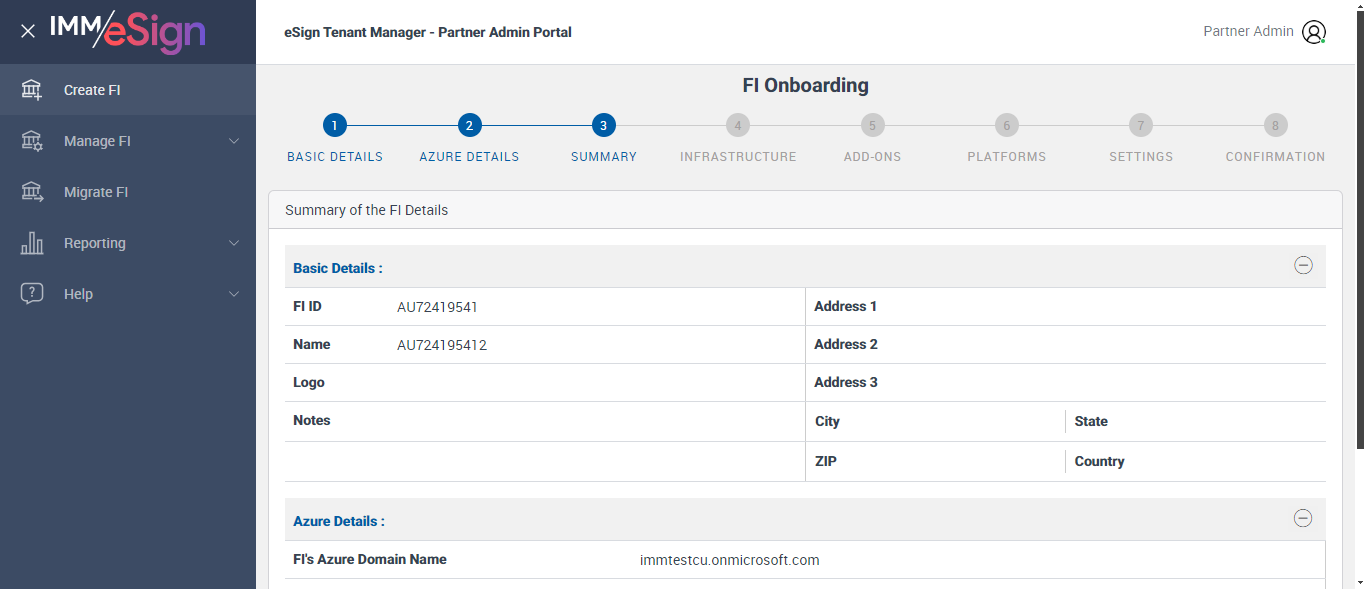Image resolution: width=1366 pixels, height=589 pixels.
Task: Expand the Manage FI submenu chevron
Action: click(234, 141)
